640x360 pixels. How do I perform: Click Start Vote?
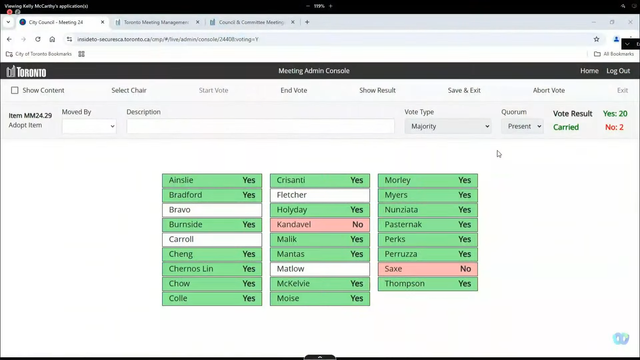(213, 90)
